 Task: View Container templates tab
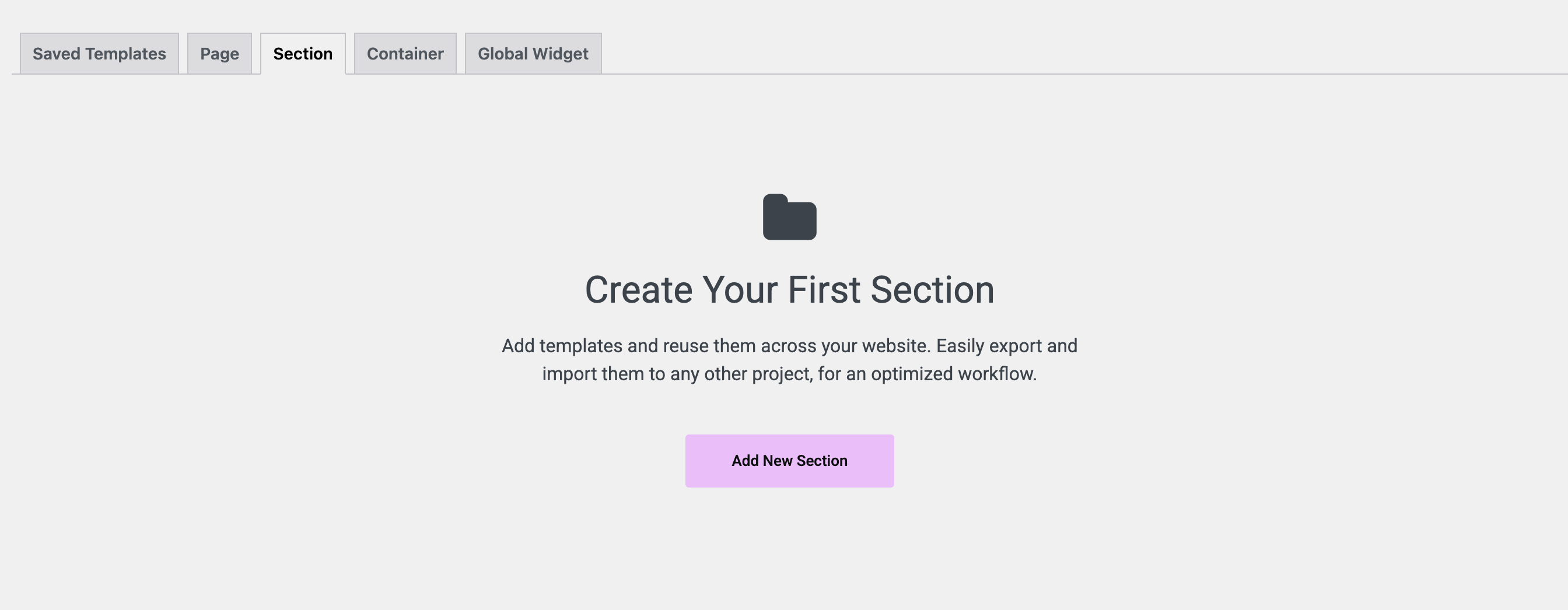405,54
